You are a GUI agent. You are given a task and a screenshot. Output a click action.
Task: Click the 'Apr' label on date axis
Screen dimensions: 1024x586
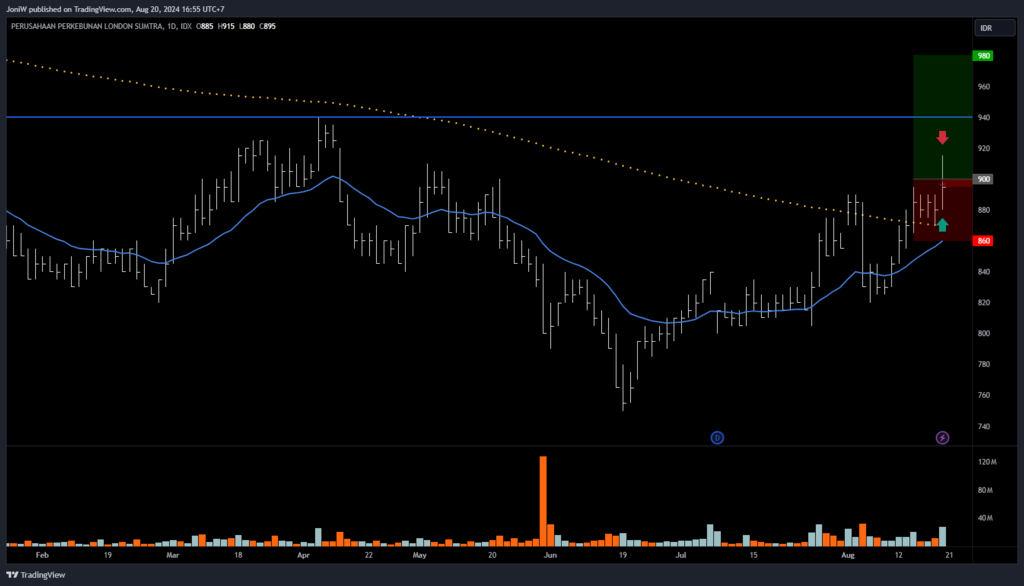point(303,553)
